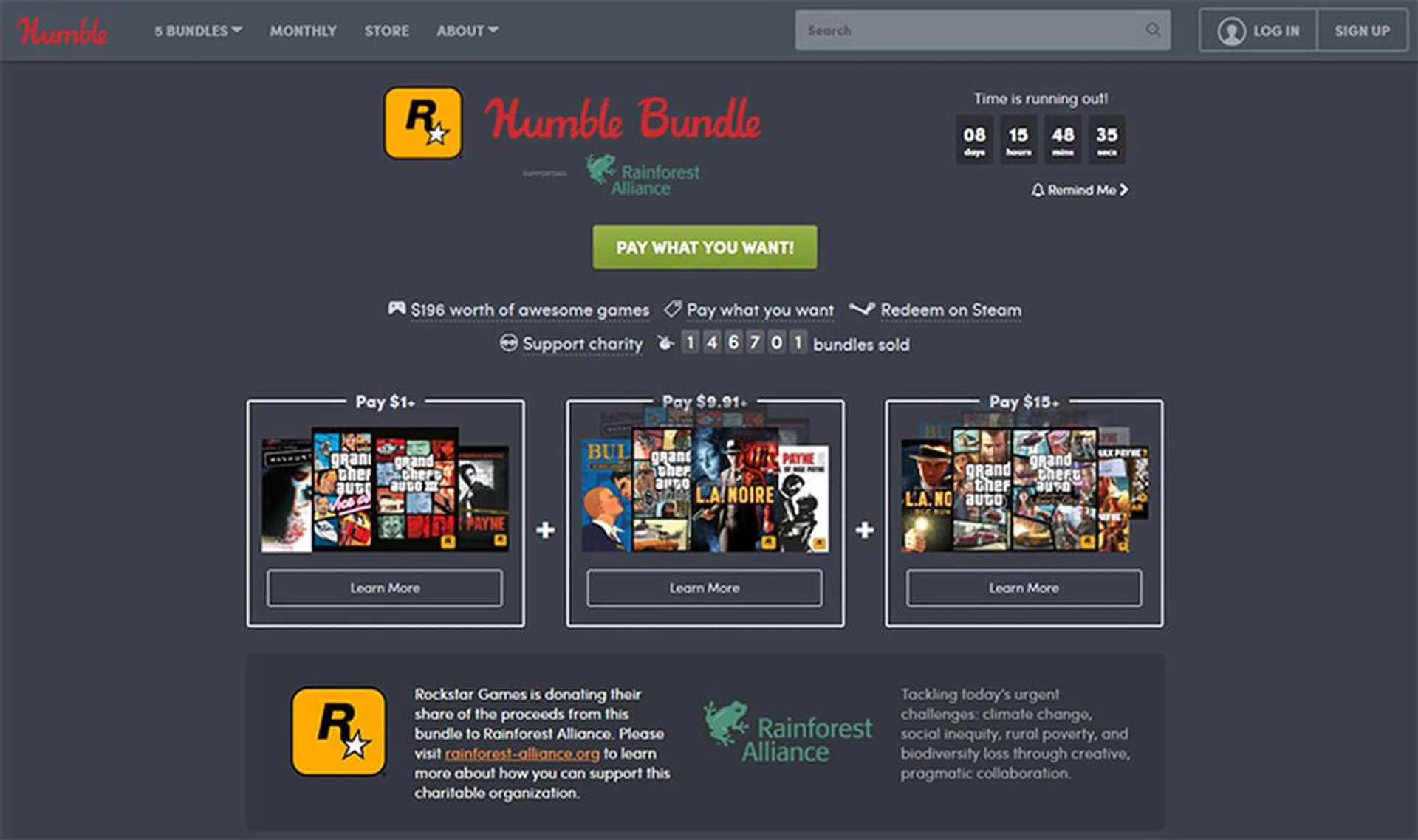Viewport: 1418px width, 840px height.
Task: Click the Rockstar logo beside bundle title
Action: [x=423, y=123]
